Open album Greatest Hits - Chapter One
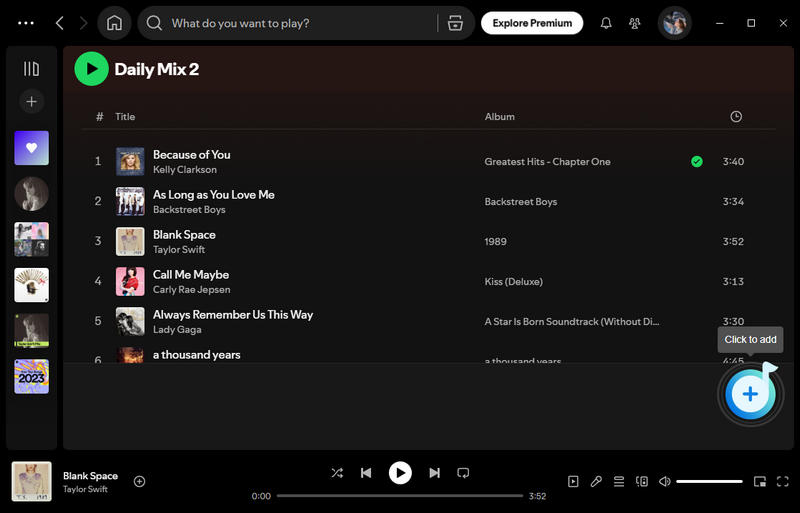The height and width of the screenshot is (513, 800). (x=547, y=162)
